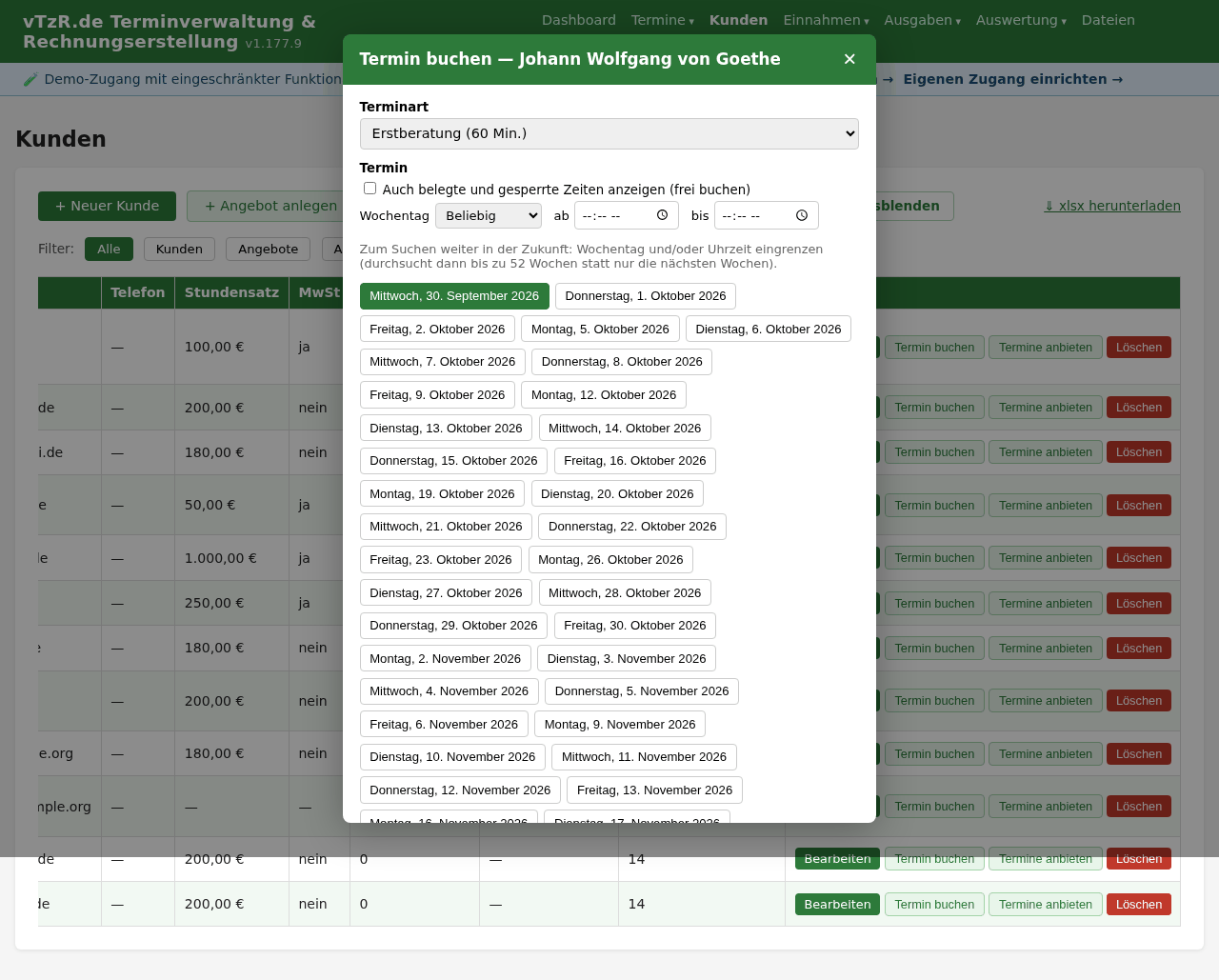Choose Donnerstag, 1. Oktober 2026
Screen dimensions: 1219x980
[x=646, y=296]
